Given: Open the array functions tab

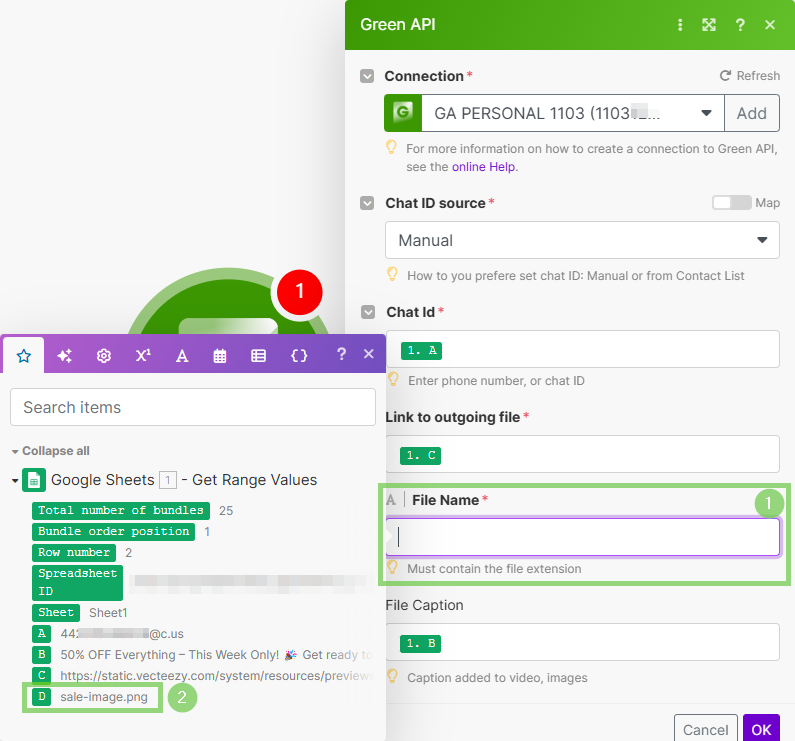Looking at the screenshot, I should pyautogui.click(x=258, y=355).
